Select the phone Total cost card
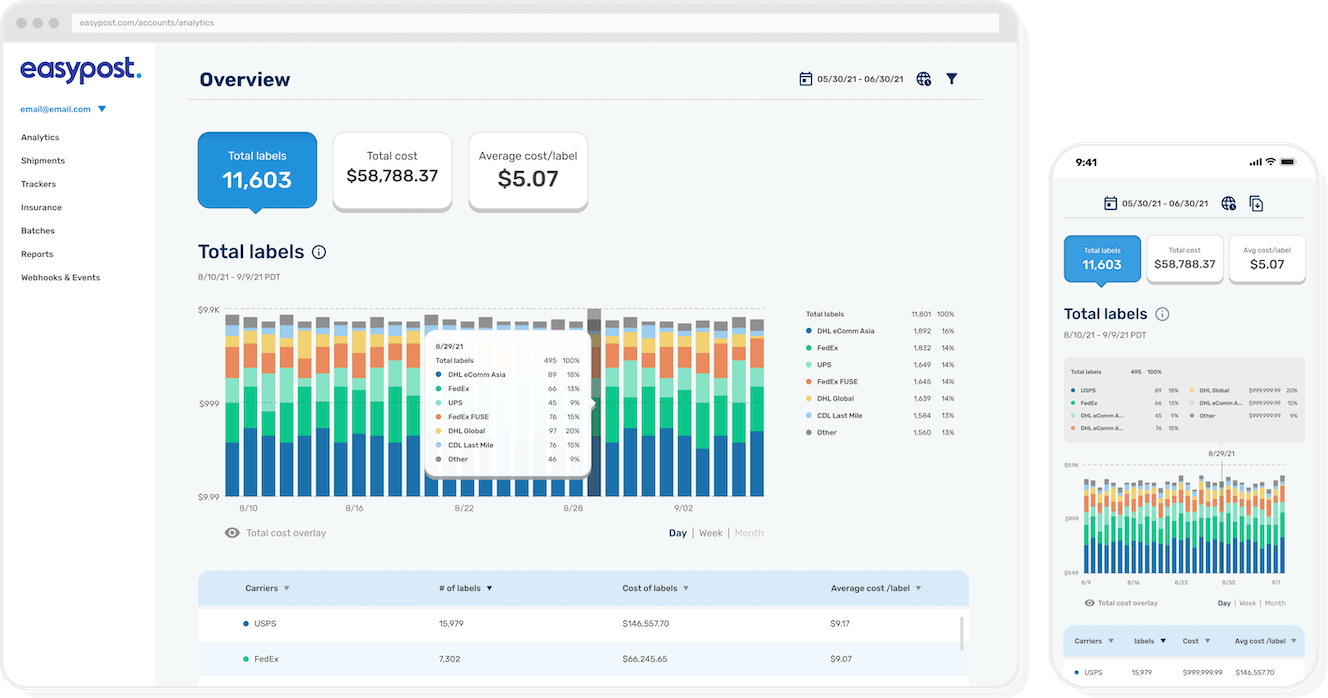This screenshot has width=1328, height=698. [1185, 259]
